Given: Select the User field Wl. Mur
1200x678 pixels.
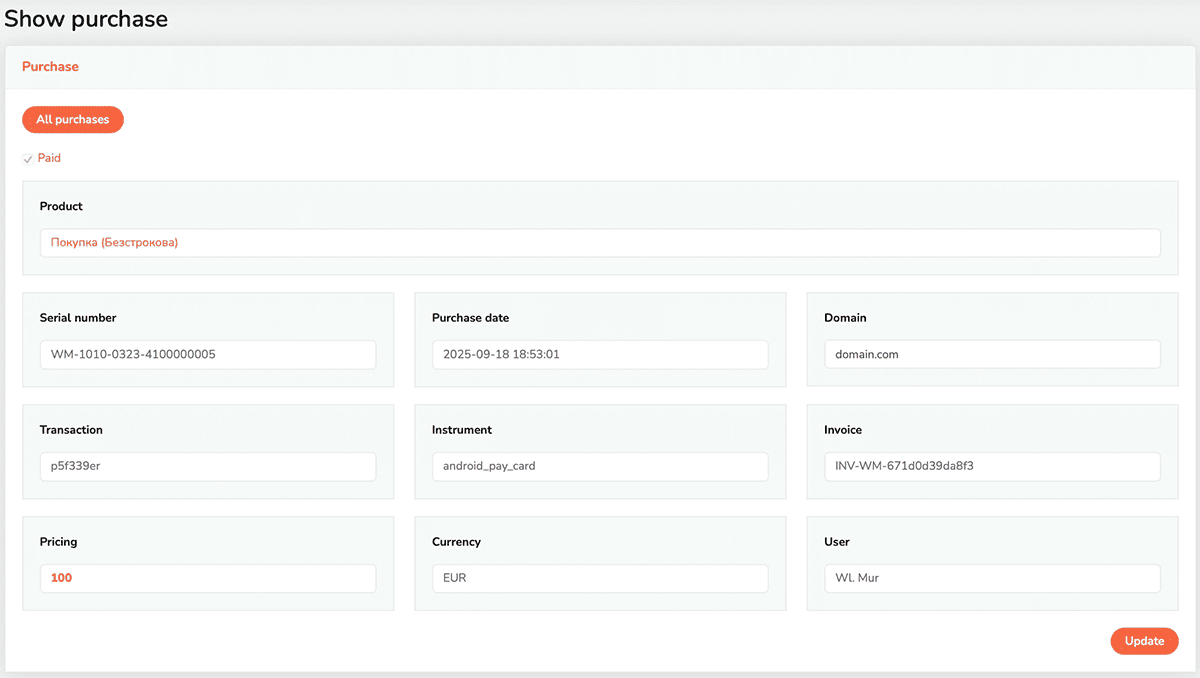Looking at the screenshot, I should (x=992, y=578).
